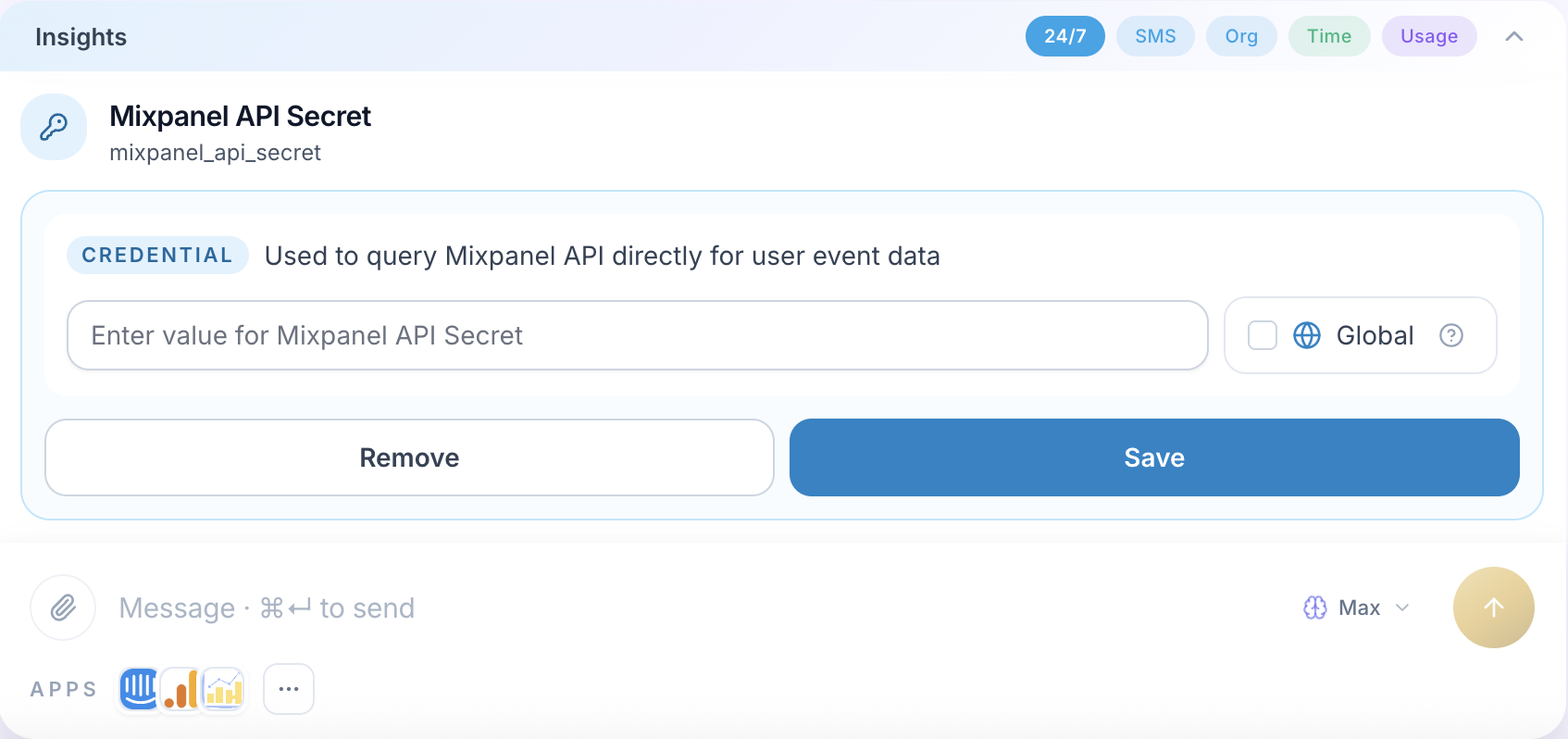1568x739 pixels.
Task: Click the help question mark next to Global
Action: click(x=1450, y=335)
